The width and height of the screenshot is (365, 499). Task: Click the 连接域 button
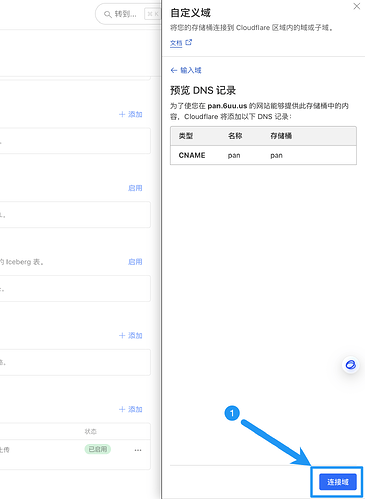[x=338, y=482]
